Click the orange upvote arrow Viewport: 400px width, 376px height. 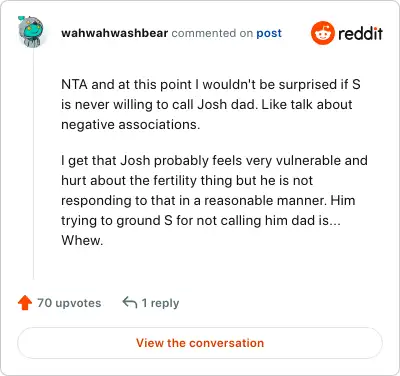coord(25,303)
